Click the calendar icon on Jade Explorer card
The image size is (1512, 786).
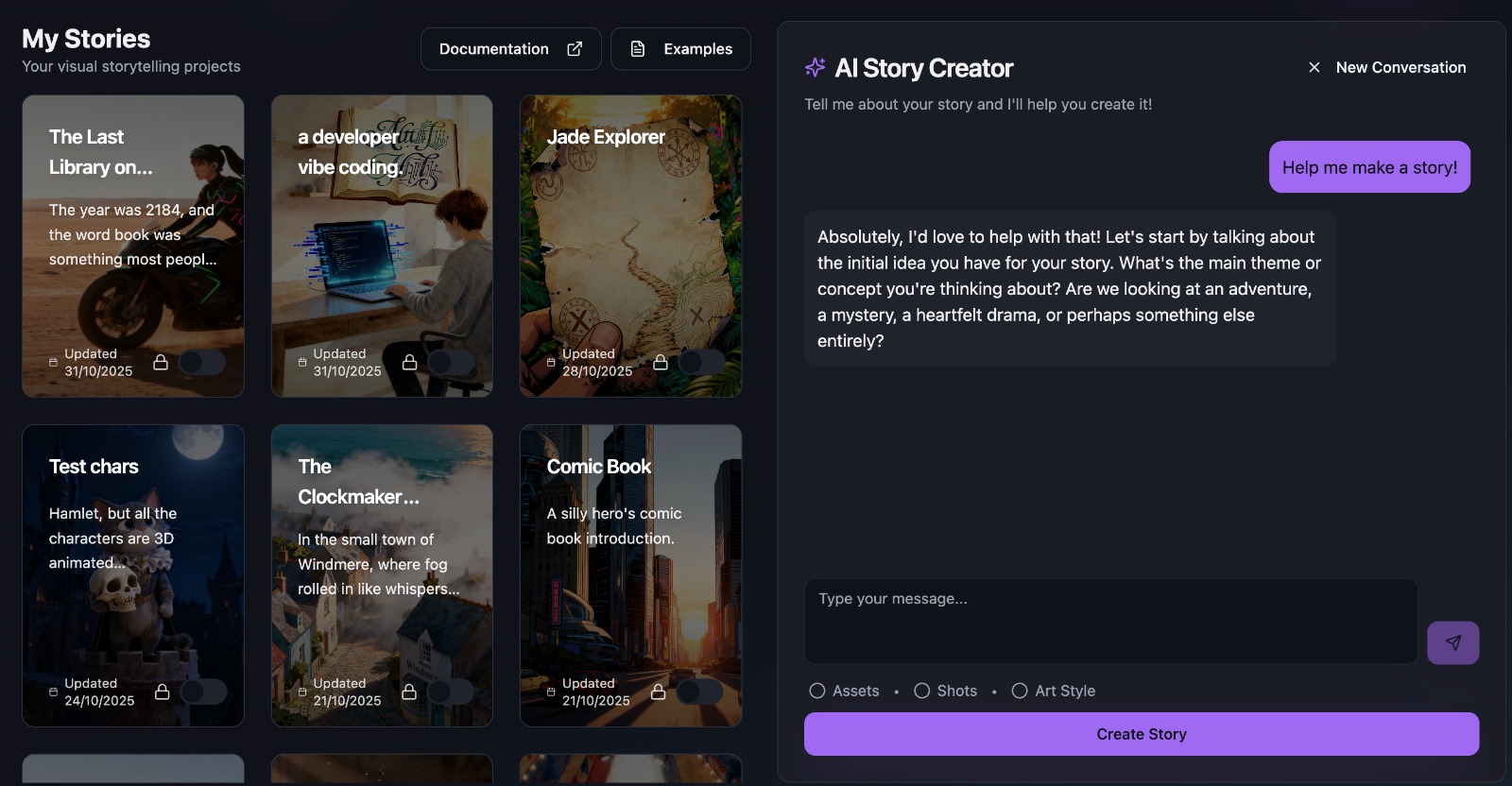tap(551, 362)
